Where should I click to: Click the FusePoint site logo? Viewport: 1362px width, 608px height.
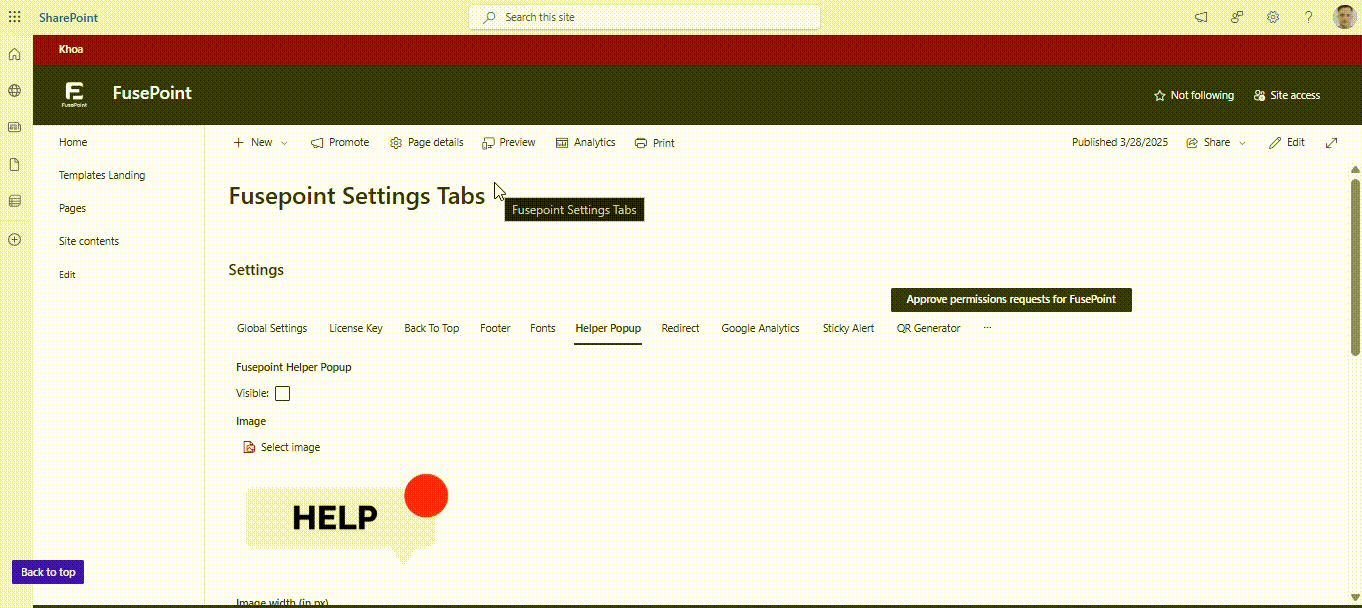(74, 94)
